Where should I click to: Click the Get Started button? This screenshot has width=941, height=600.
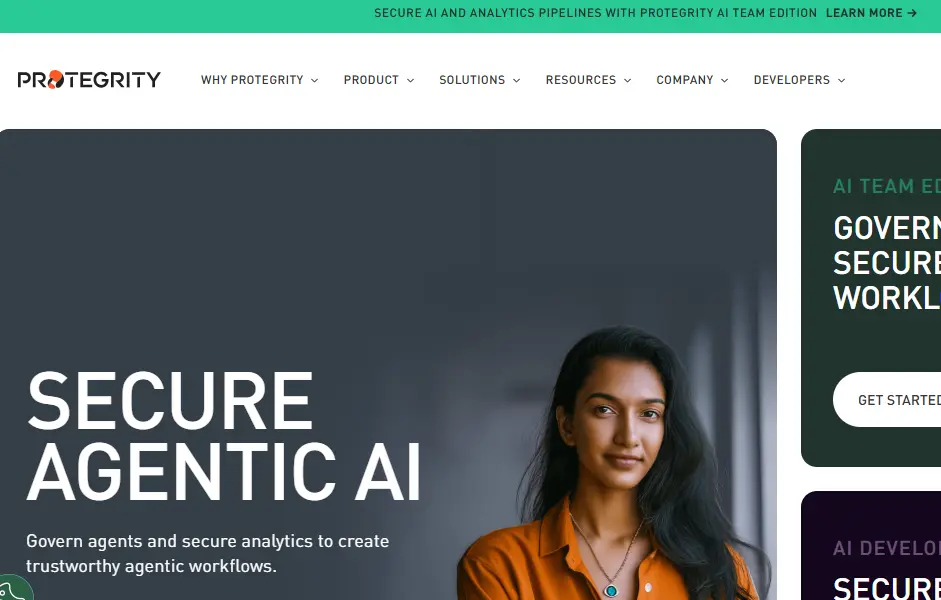click(887, 400)
